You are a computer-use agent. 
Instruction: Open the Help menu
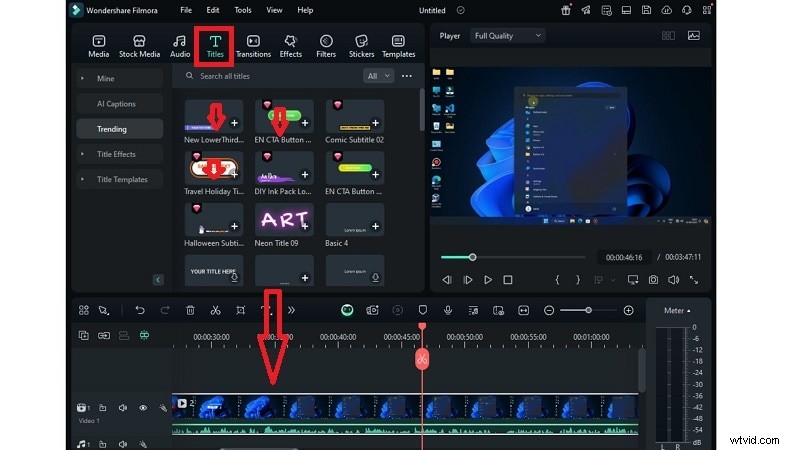[305, 10]
